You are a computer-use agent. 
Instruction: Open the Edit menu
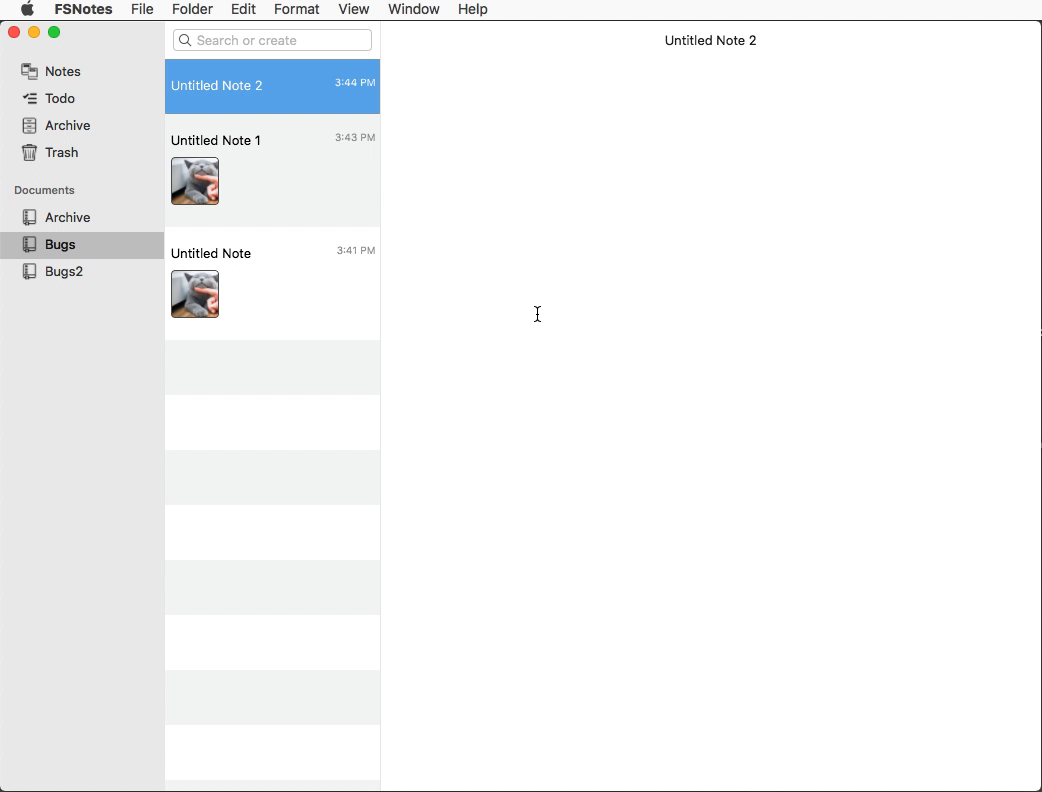pos(243,9)
